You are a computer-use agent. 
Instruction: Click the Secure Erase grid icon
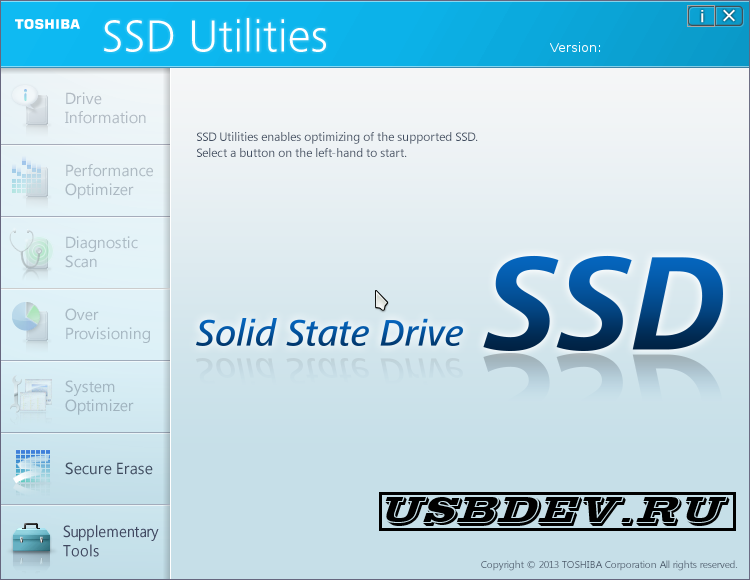(32, 469)
